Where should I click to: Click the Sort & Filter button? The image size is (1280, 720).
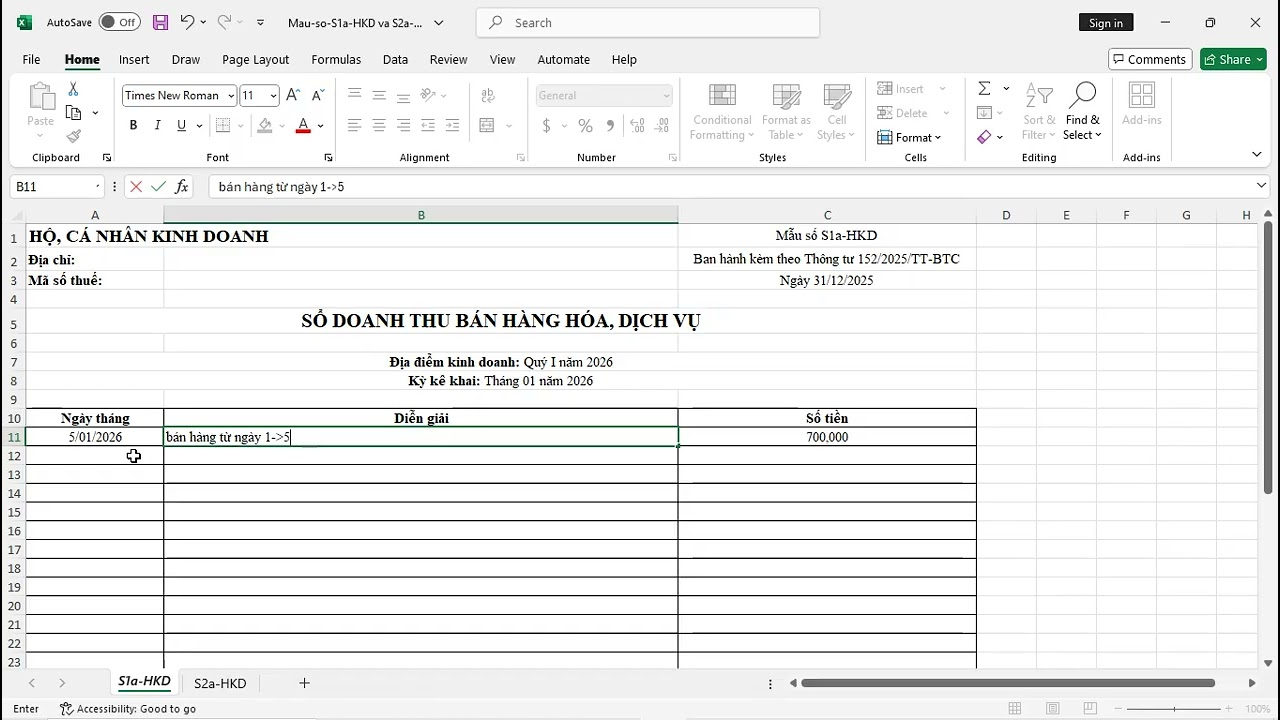1039,112
